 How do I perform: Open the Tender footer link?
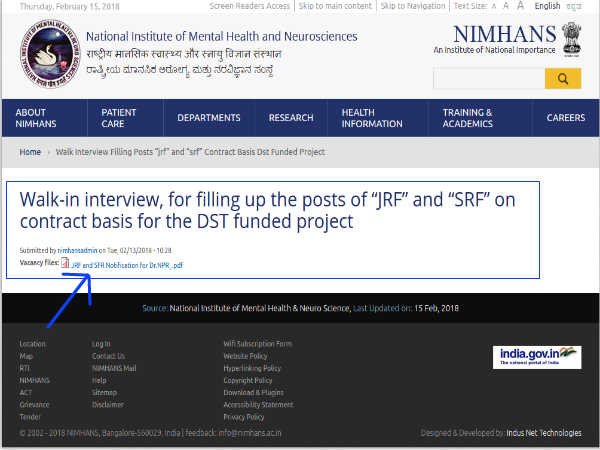pos(30,417)
